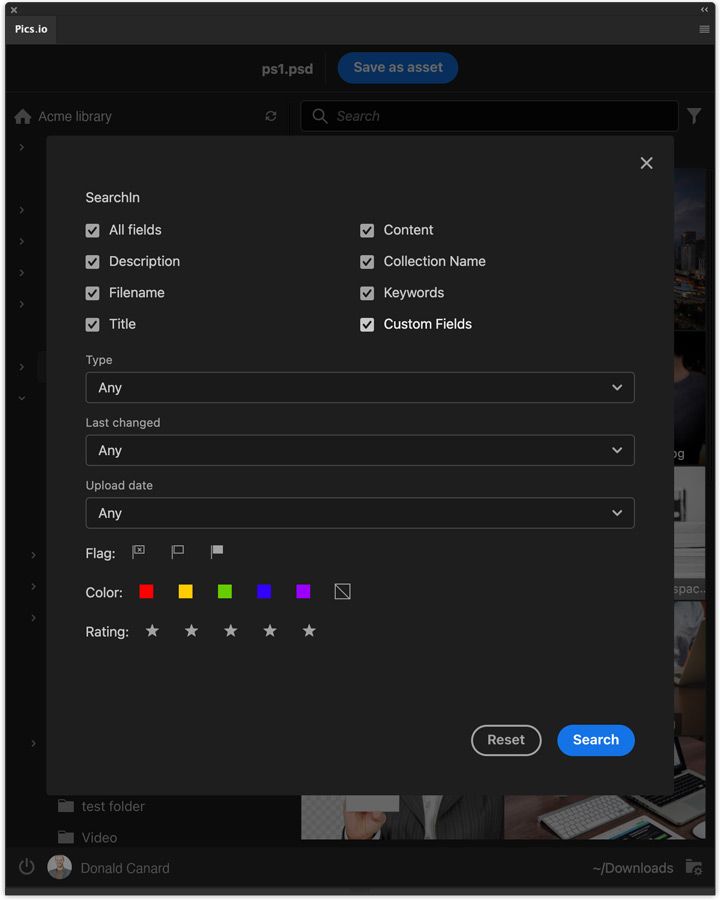Open the Last changed dropdown
The width and height of the screenshot is (720, 900).
tap(360, 450)
